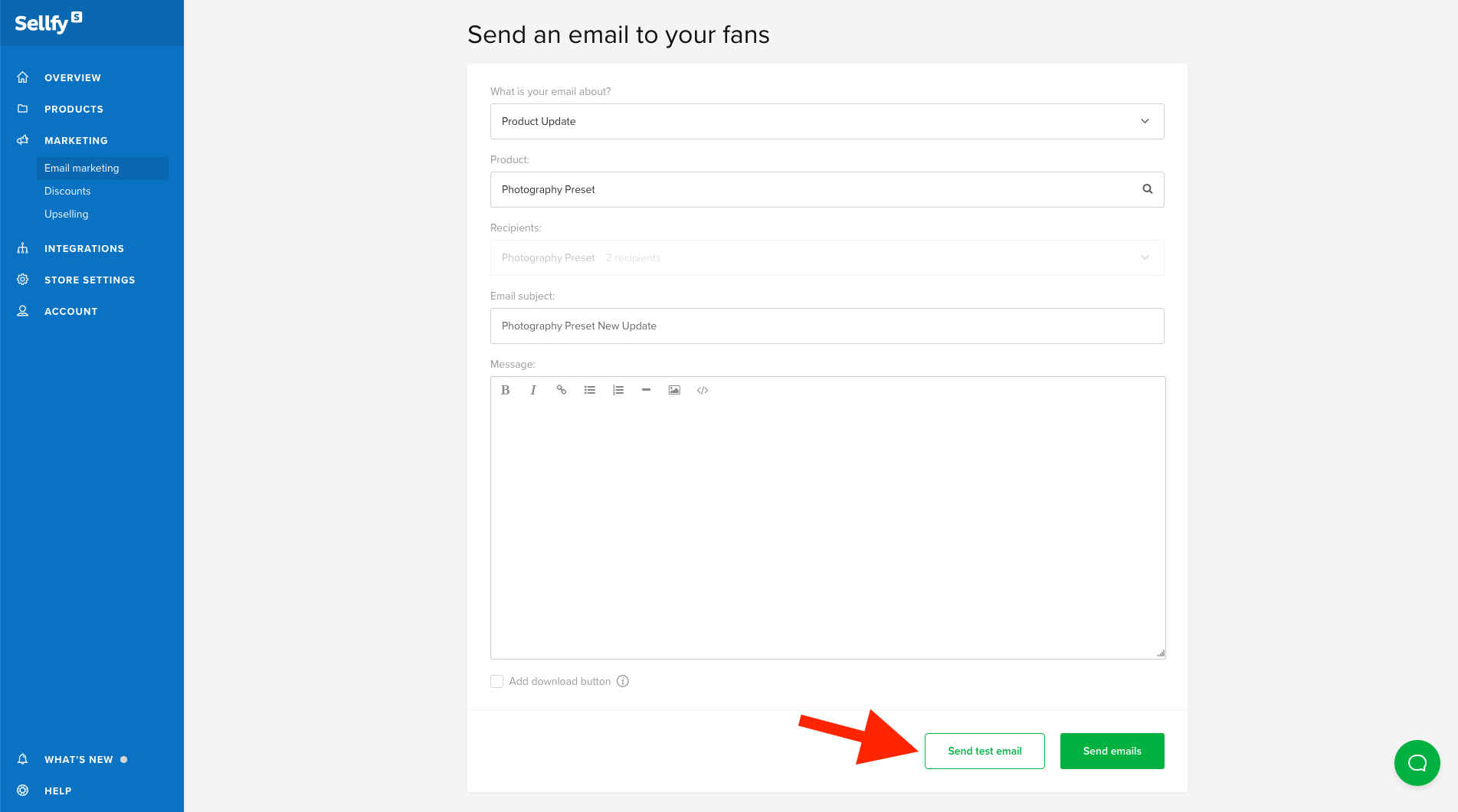Enable the Add download button checkbox

[496, 681]
